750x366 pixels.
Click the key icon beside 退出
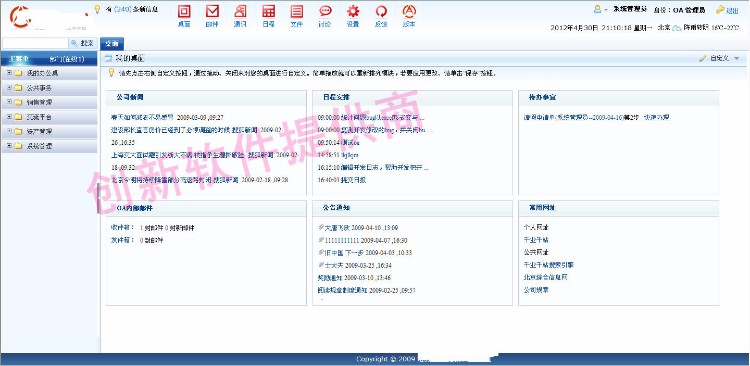click(720, 10)
